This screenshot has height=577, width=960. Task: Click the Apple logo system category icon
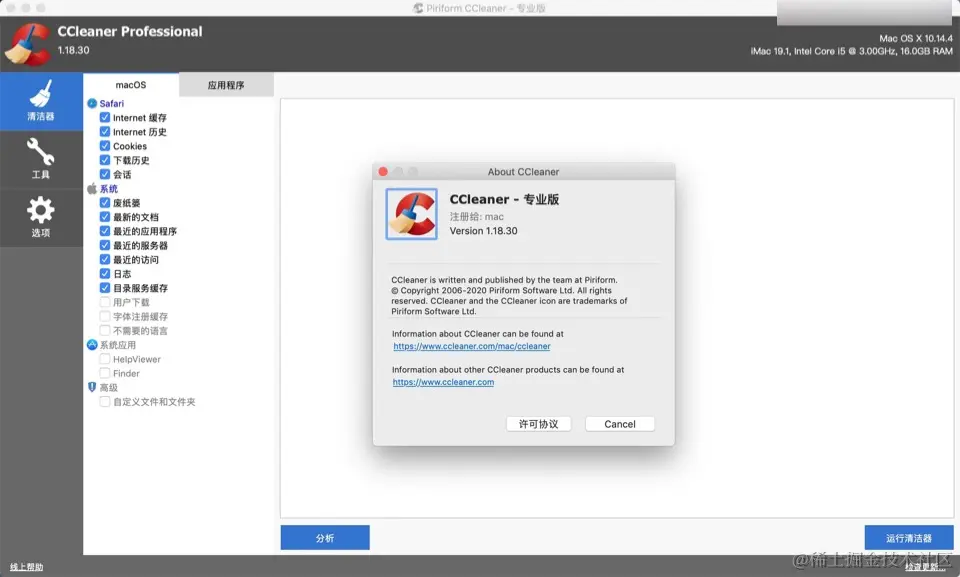click(x=92, y=189)
